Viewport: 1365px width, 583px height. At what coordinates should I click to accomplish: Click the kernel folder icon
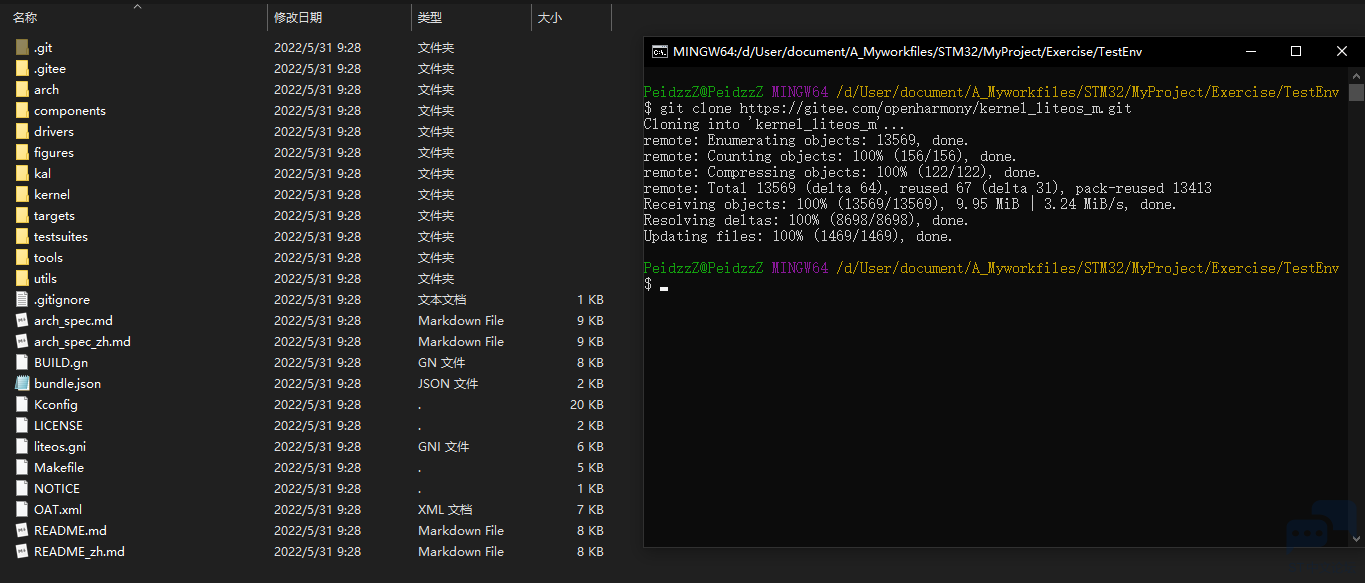point(22,194)
